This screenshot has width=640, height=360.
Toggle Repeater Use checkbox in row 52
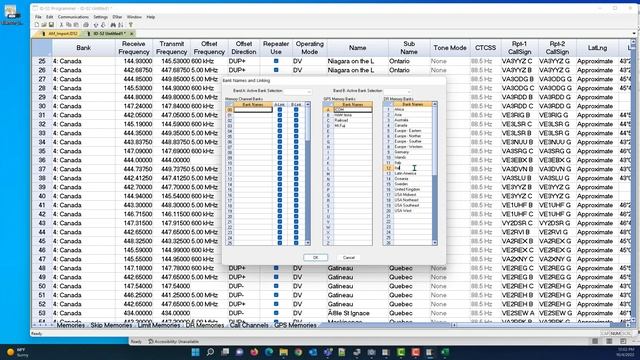(276, 304)
